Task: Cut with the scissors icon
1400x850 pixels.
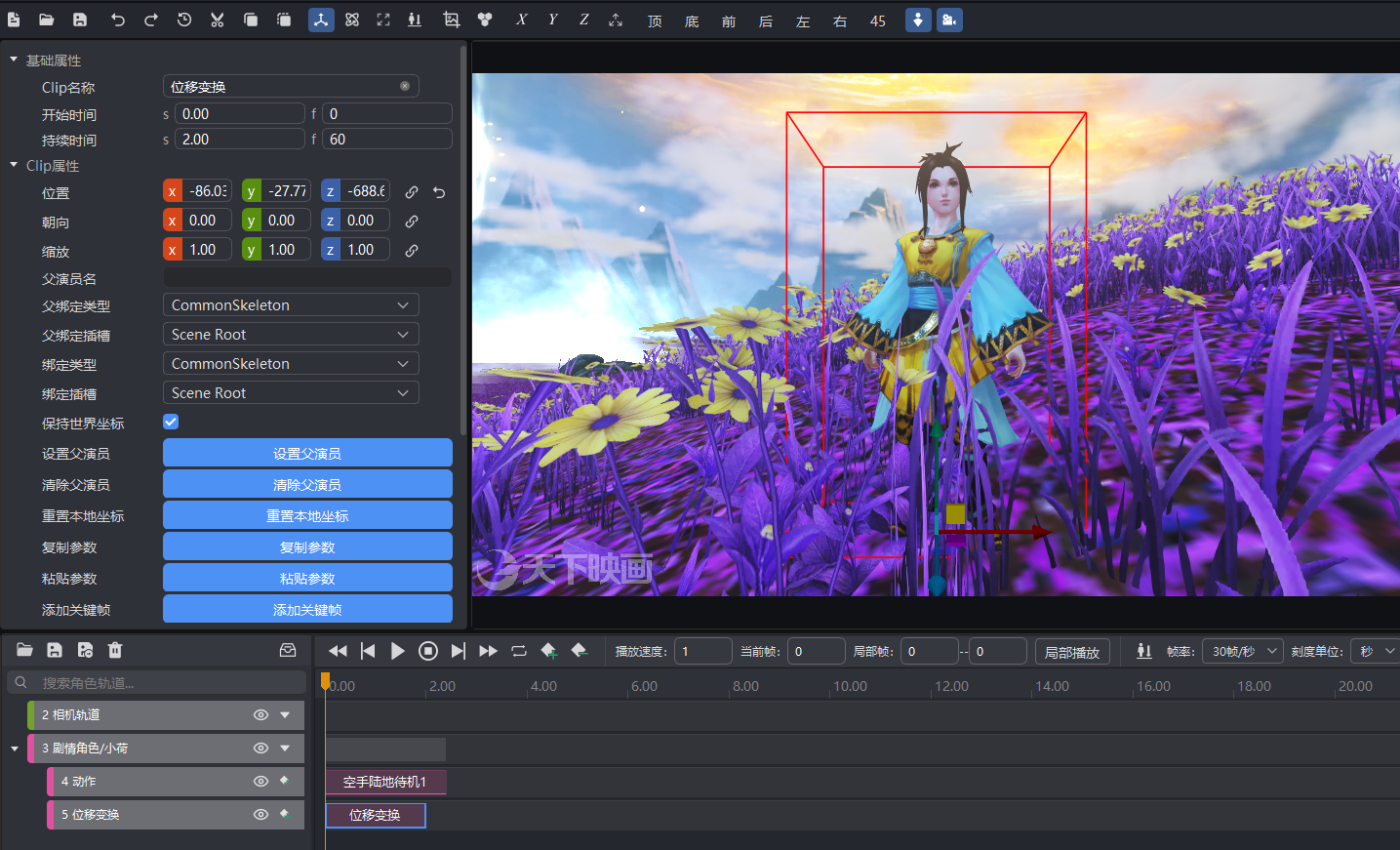Action: [218, 20]
